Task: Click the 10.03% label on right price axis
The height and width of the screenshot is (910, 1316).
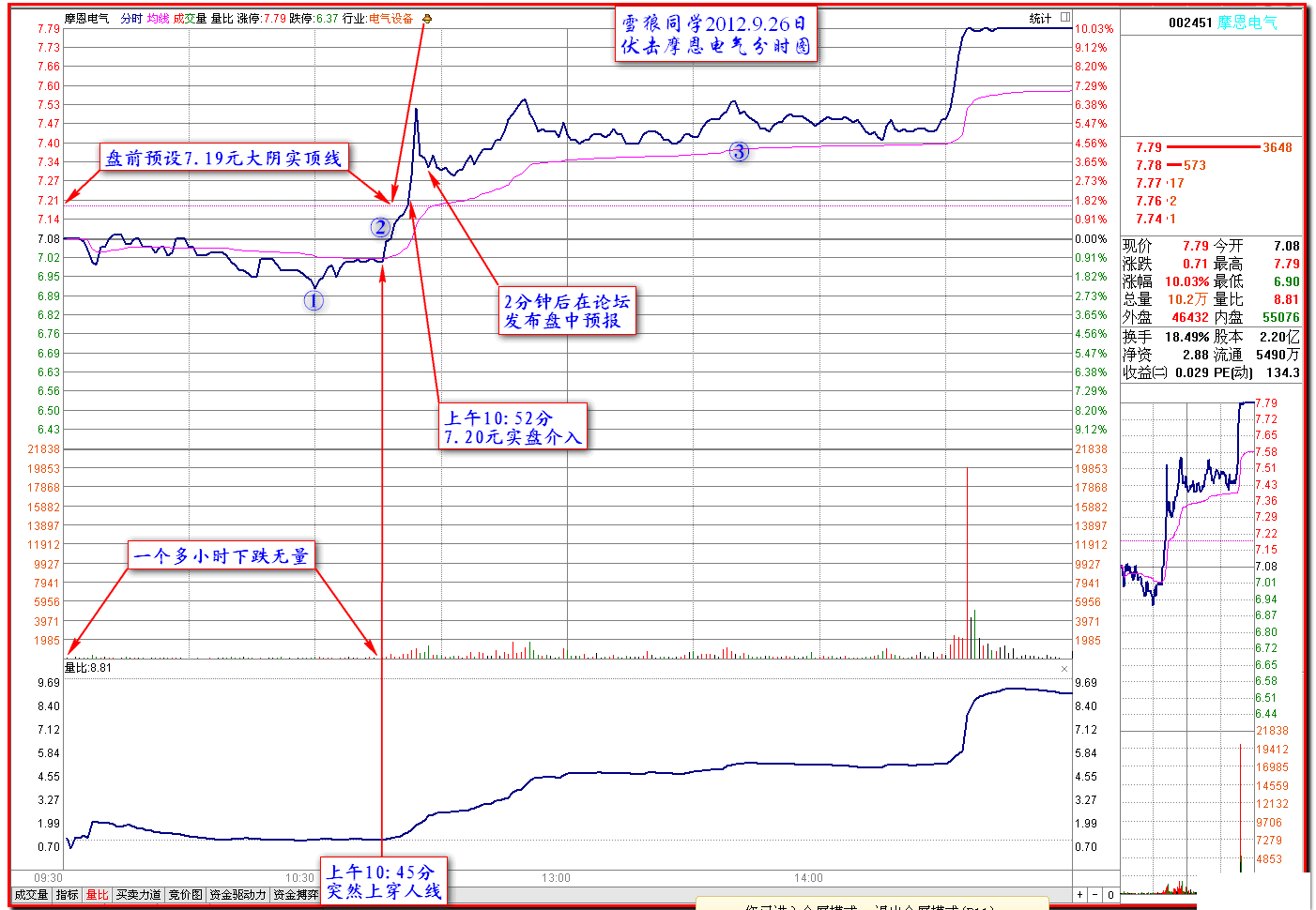Action: pos(1094,29)
